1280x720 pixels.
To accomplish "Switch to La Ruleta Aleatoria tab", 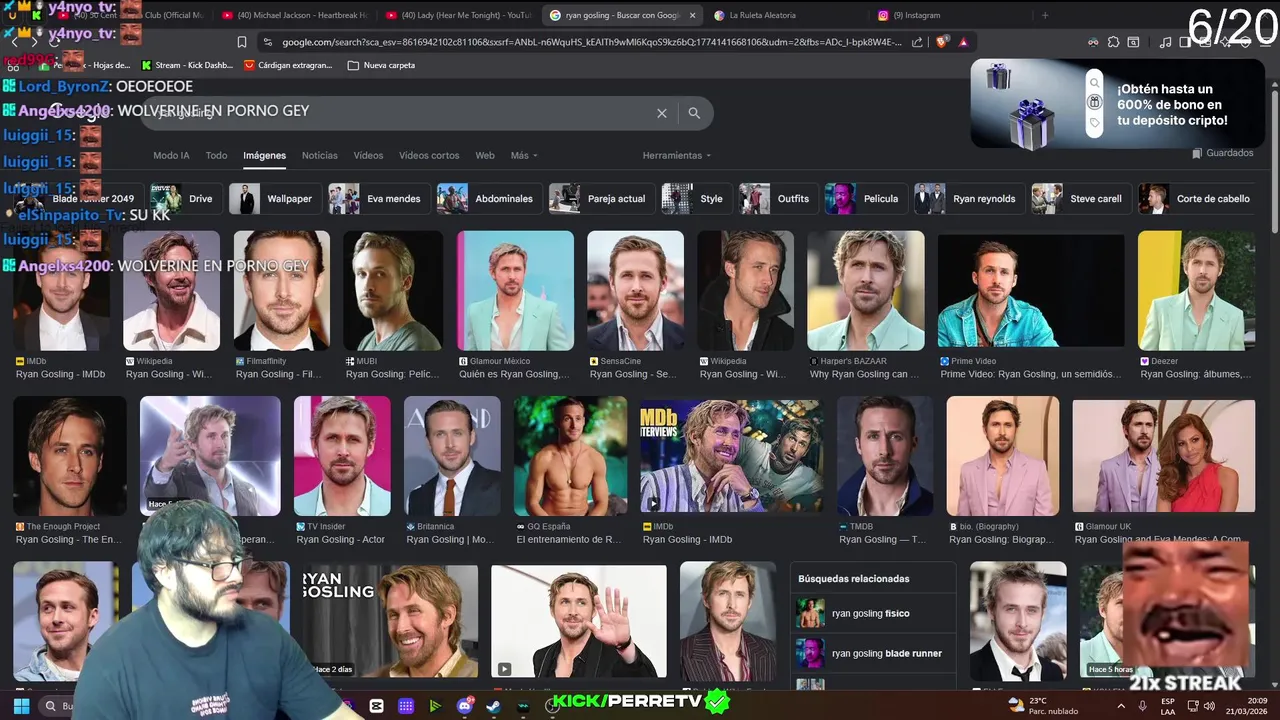I will coord(787,15).
